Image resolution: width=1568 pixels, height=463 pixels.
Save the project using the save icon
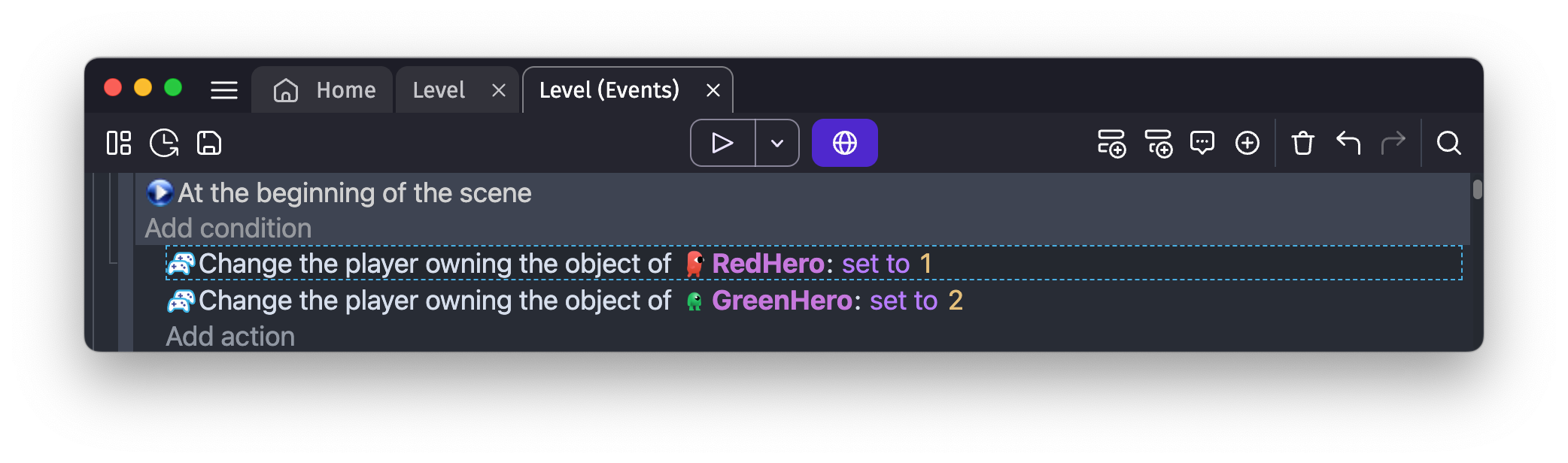(208, 143)
